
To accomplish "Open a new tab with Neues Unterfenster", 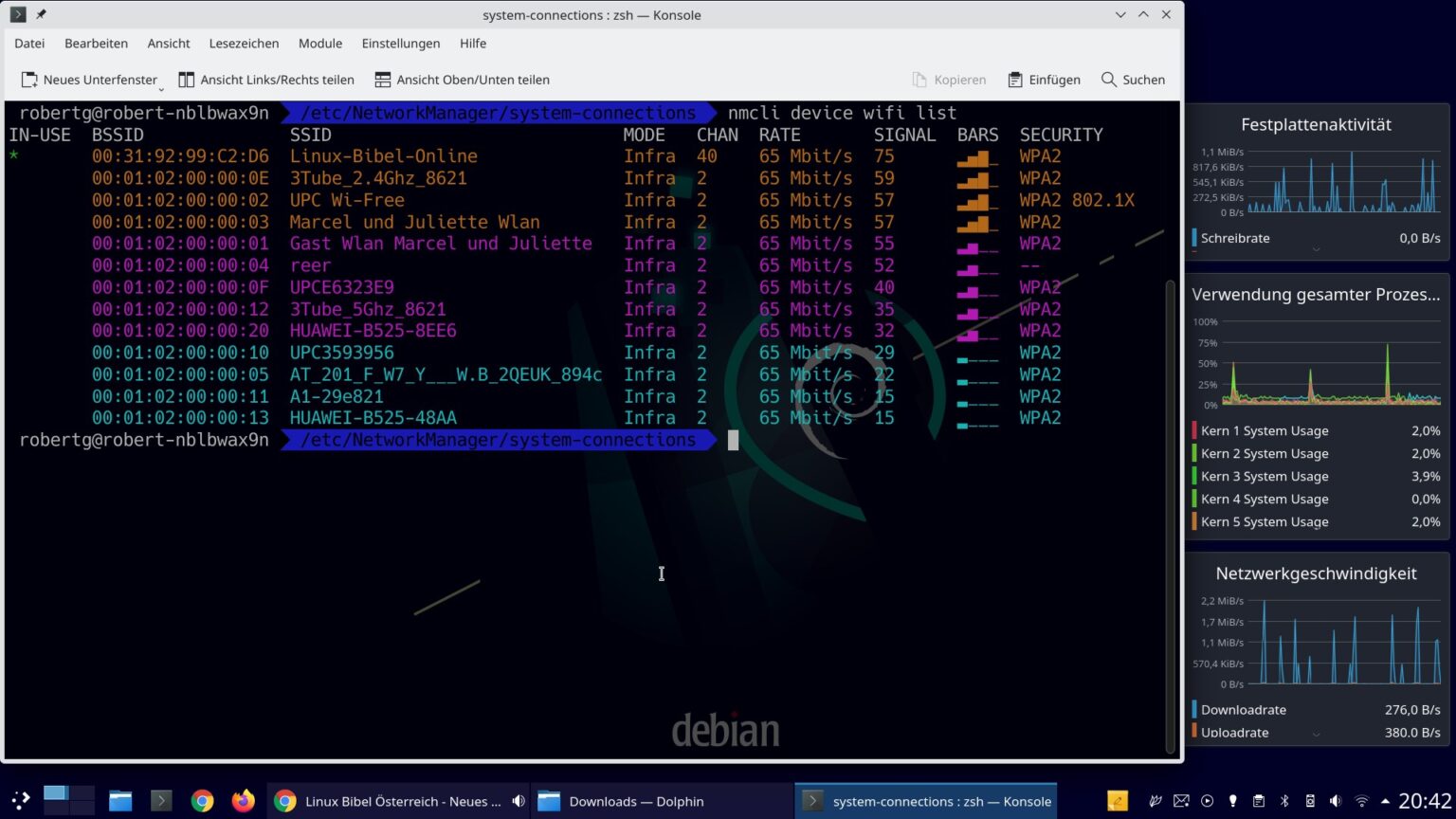I will [x=90, y=80].
